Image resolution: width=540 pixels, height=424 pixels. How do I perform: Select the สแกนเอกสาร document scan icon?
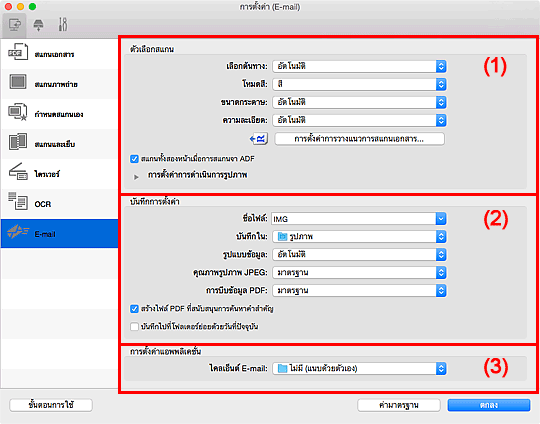point(18,52)
